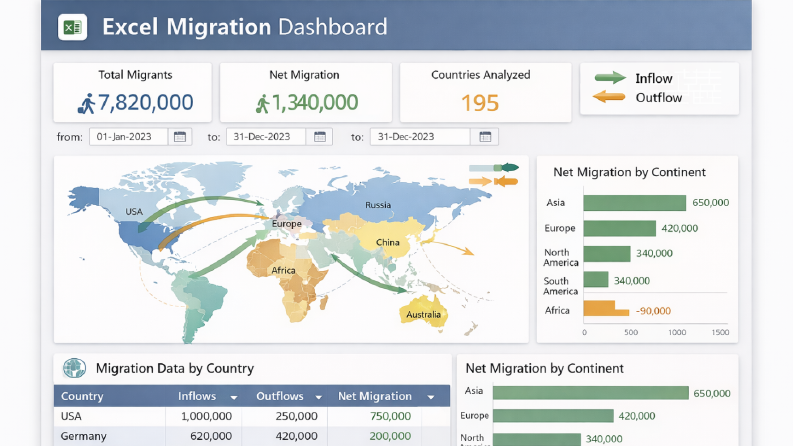
Task: Click the Total Migrants value 7,820,000
Action: [146, 103]
